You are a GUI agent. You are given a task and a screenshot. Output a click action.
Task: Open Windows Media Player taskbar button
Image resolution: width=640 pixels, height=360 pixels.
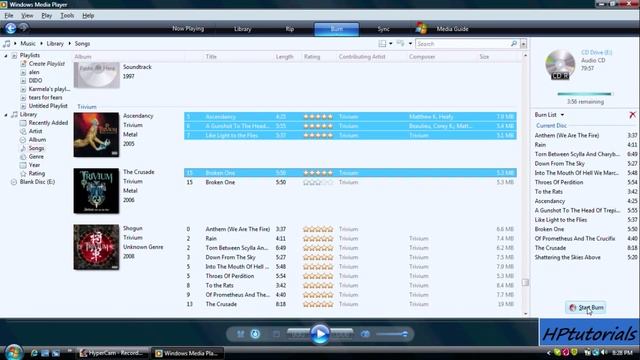(187, 353)
